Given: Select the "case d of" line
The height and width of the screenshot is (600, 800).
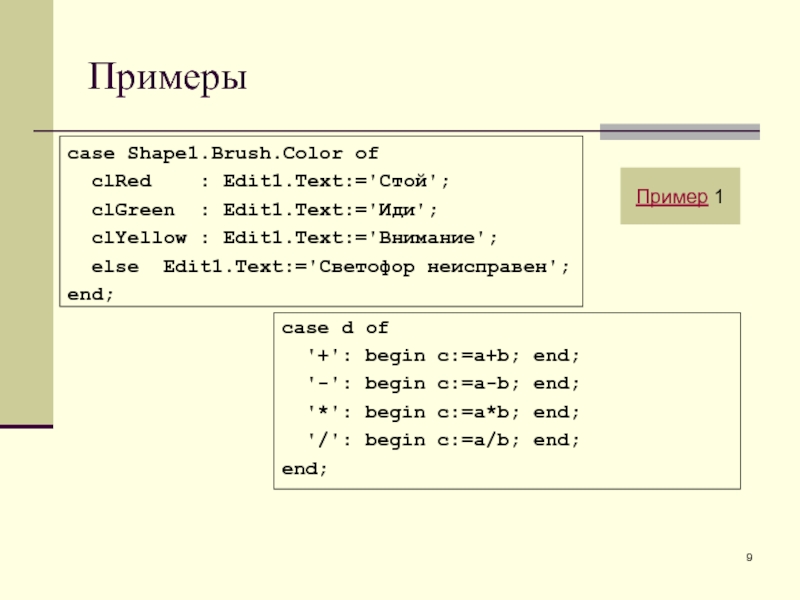Looking at the screenshot, I should (334, 328).
